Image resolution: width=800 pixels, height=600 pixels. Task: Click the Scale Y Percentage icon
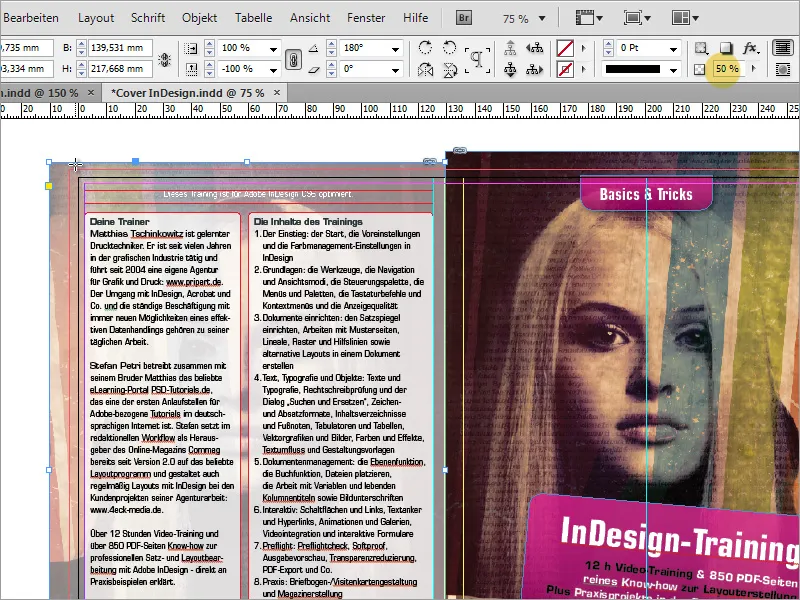(x=191, y=69)
